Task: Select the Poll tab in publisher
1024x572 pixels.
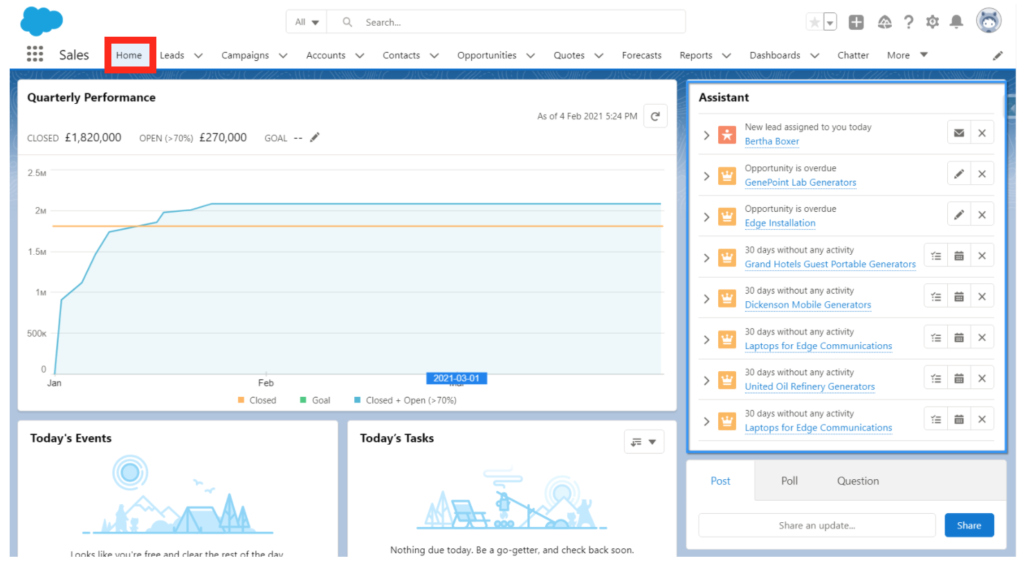Action: pyautogui.click(x=789, y=481)
